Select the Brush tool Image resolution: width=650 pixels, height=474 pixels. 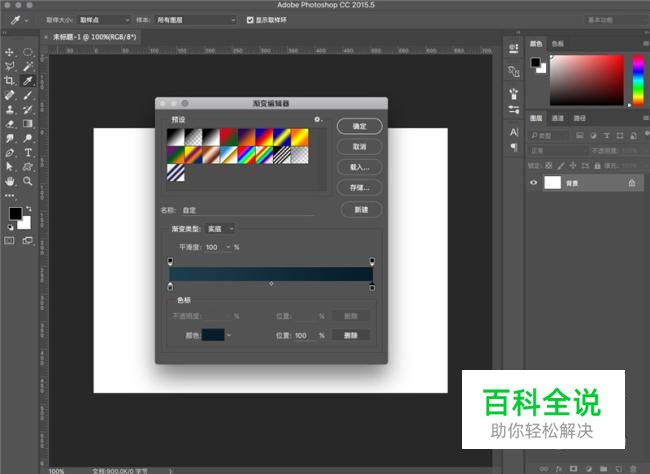tap(28, 95)
